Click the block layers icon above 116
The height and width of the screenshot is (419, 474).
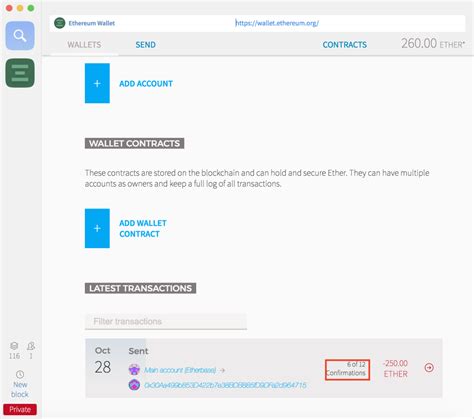coord(14,346)
